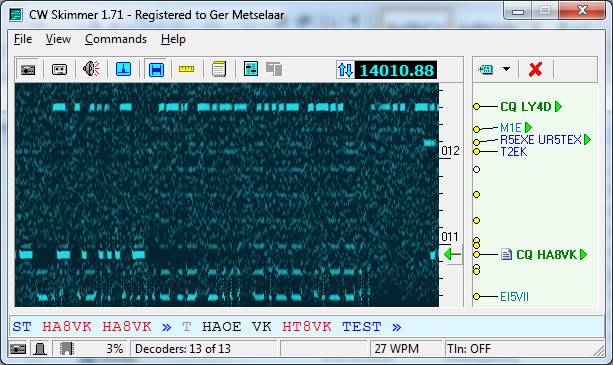Click the callsign tag icon
This screenshot has height=365, width=613.
[486, 70]
